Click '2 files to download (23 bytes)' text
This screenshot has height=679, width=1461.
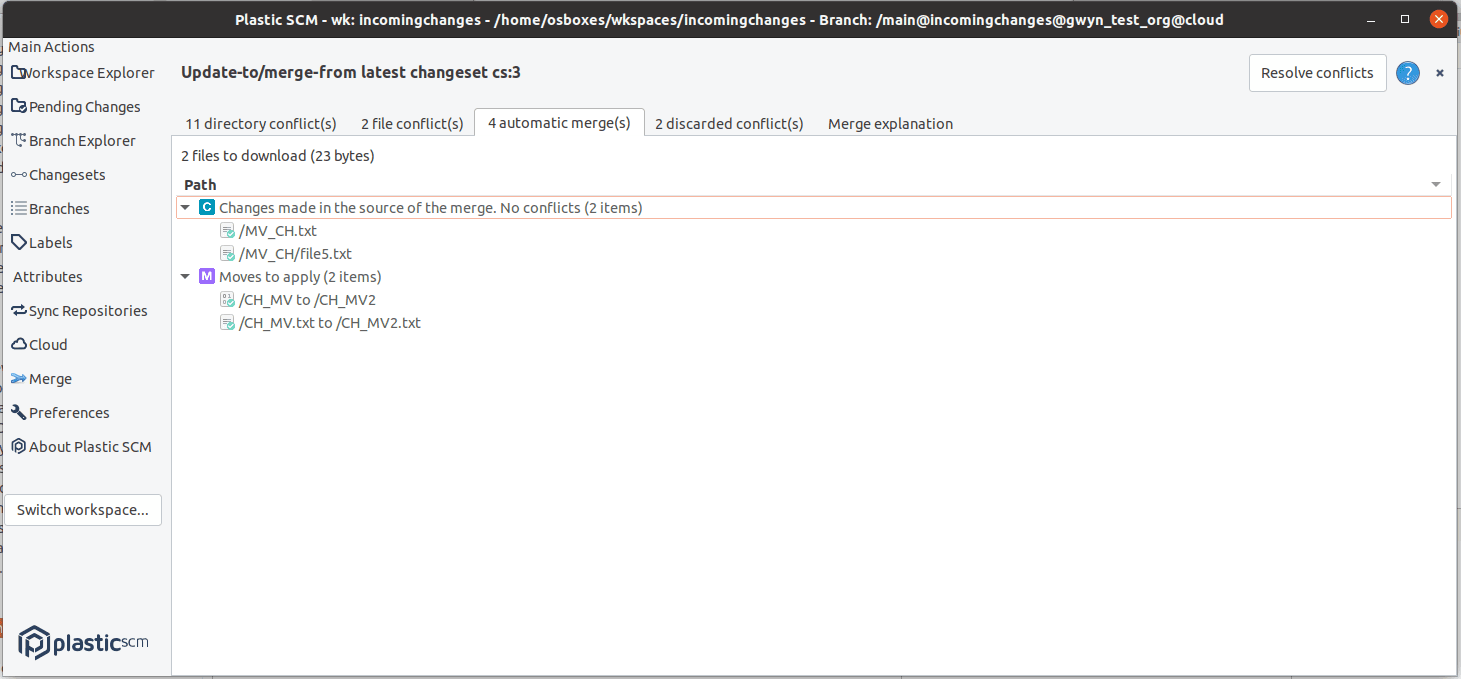(x=278, y=156)
